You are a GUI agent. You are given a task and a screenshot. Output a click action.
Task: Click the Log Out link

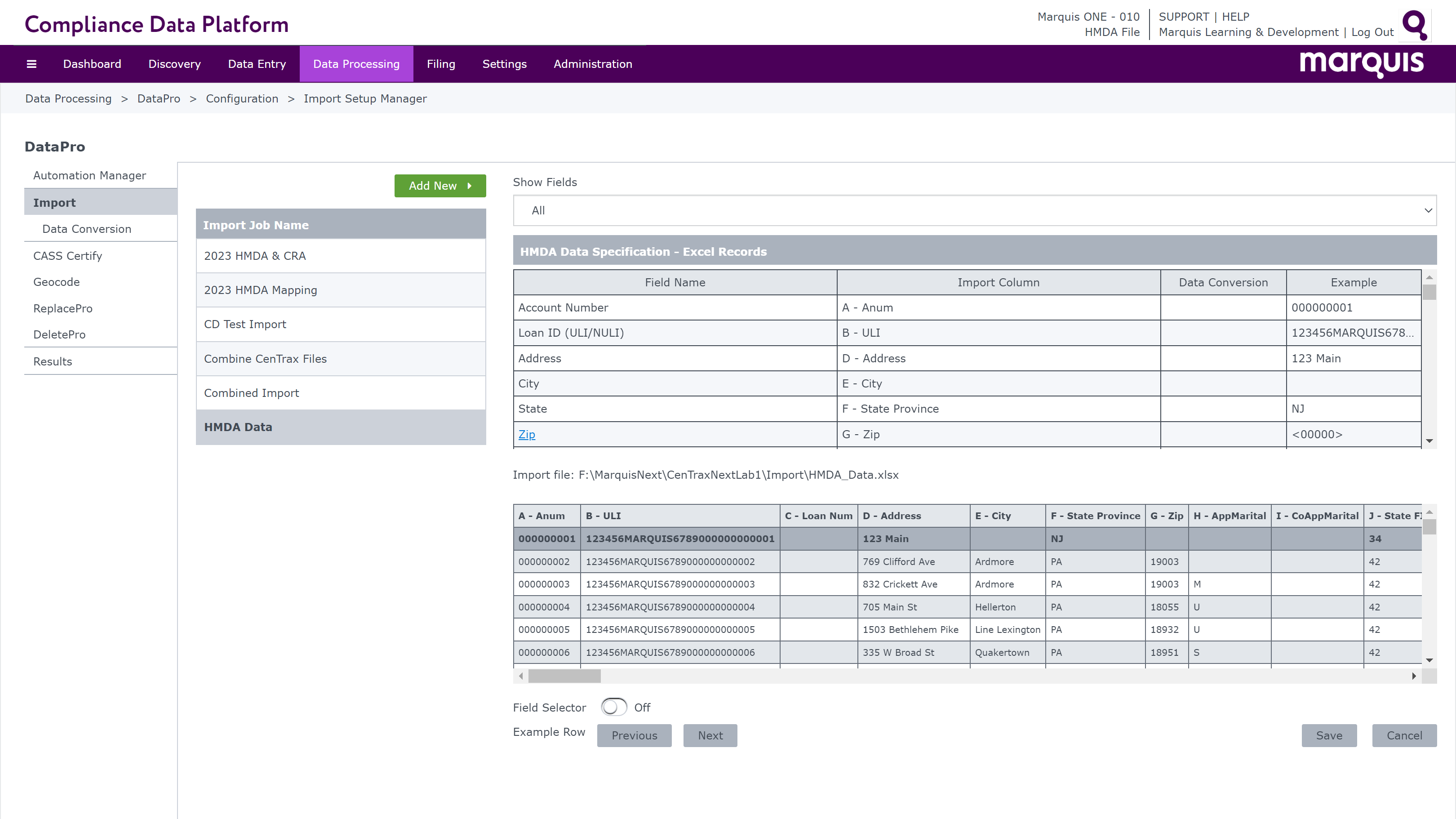[1372, 32]
